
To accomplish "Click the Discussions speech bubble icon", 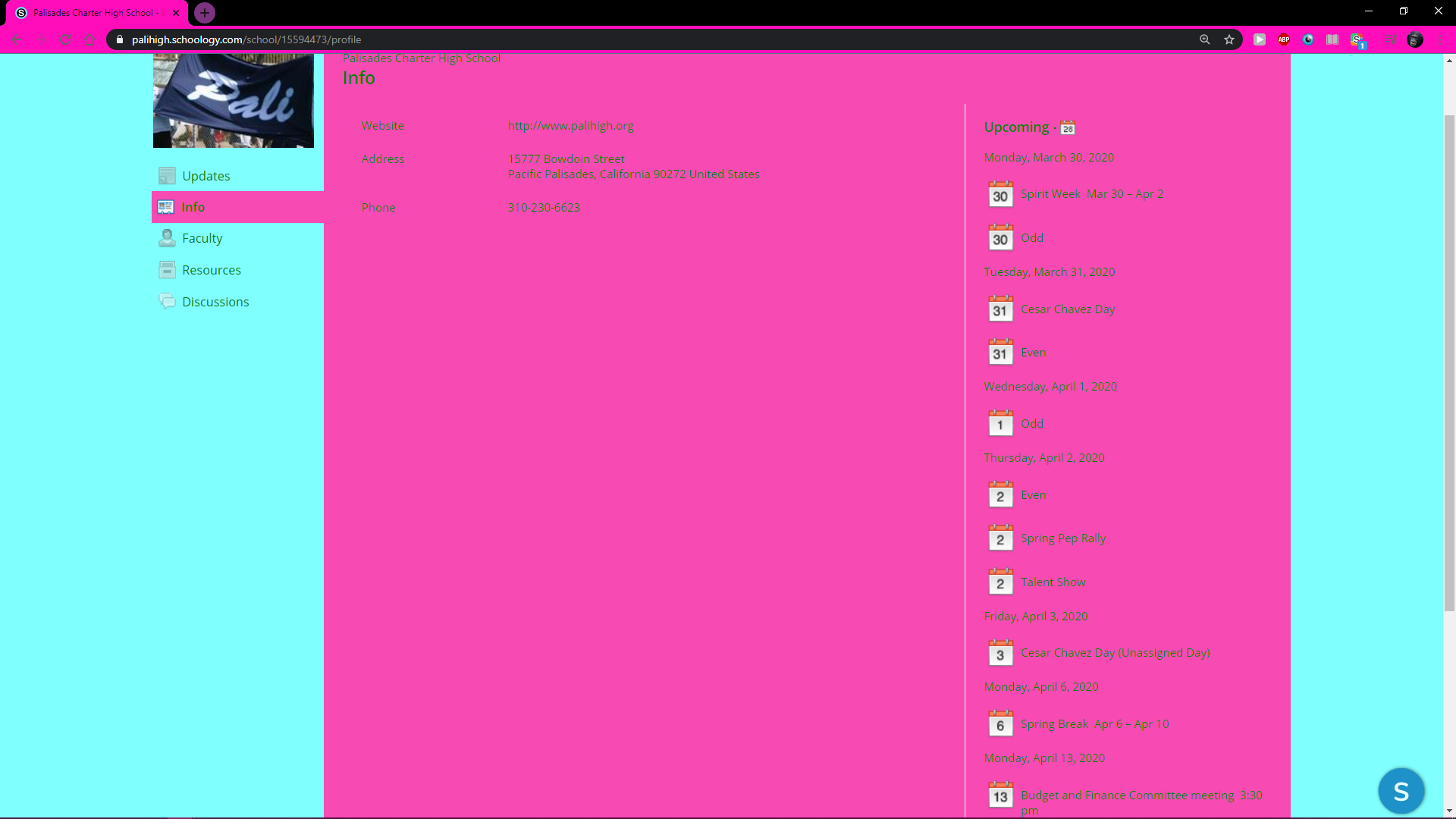I will tap(167, 302).
